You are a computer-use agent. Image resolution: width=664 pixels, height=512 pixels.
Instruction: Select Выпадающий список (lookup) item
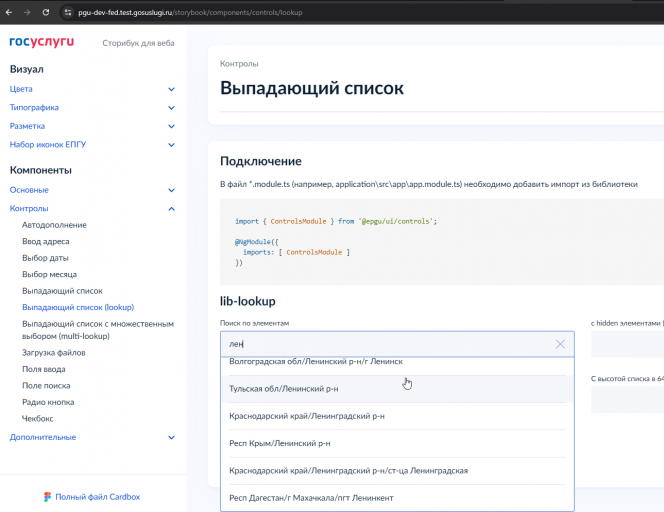coord(78,307)
